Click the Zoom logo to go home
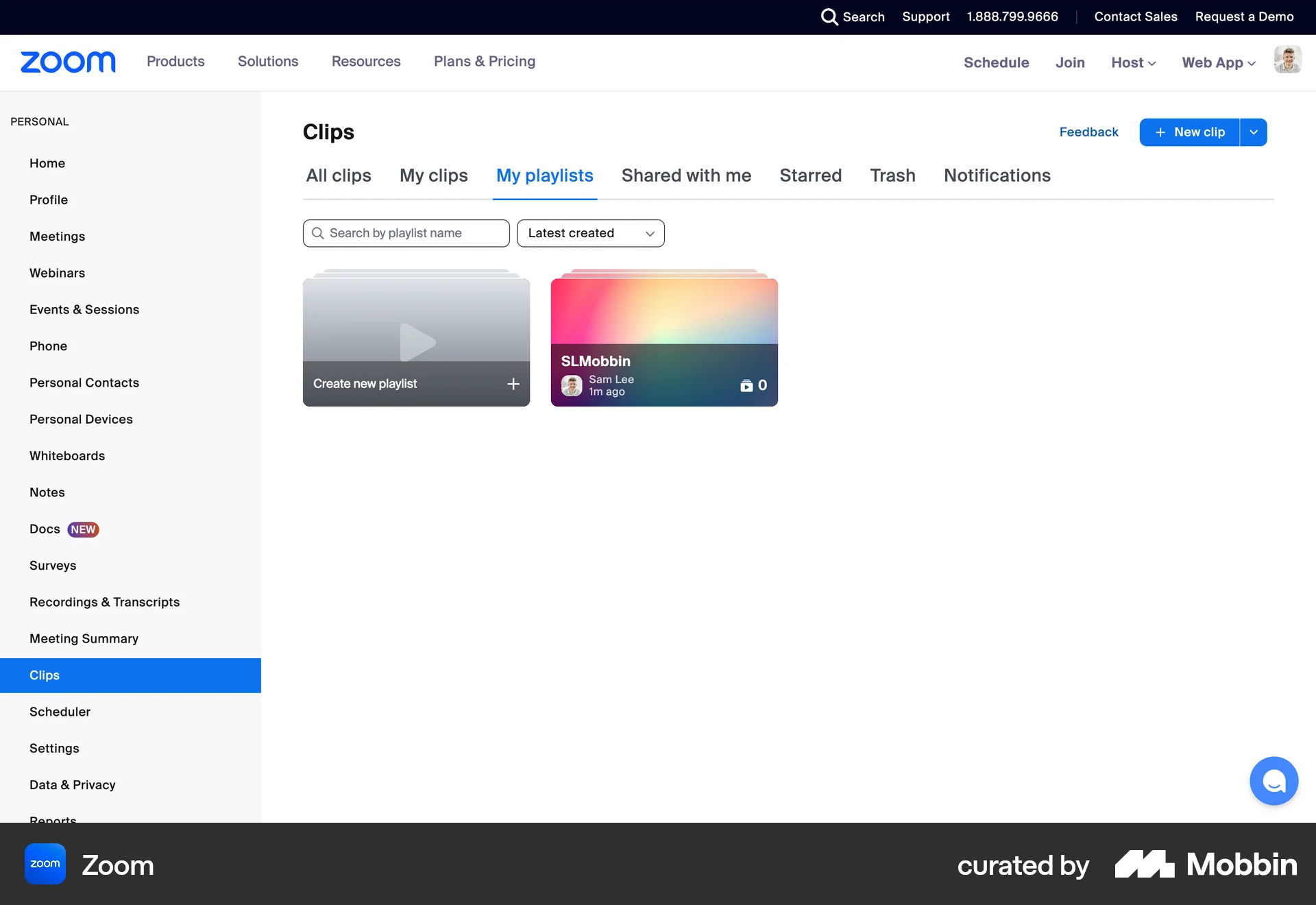This screenshot has height=905, width=1316. tap(67, 62)
